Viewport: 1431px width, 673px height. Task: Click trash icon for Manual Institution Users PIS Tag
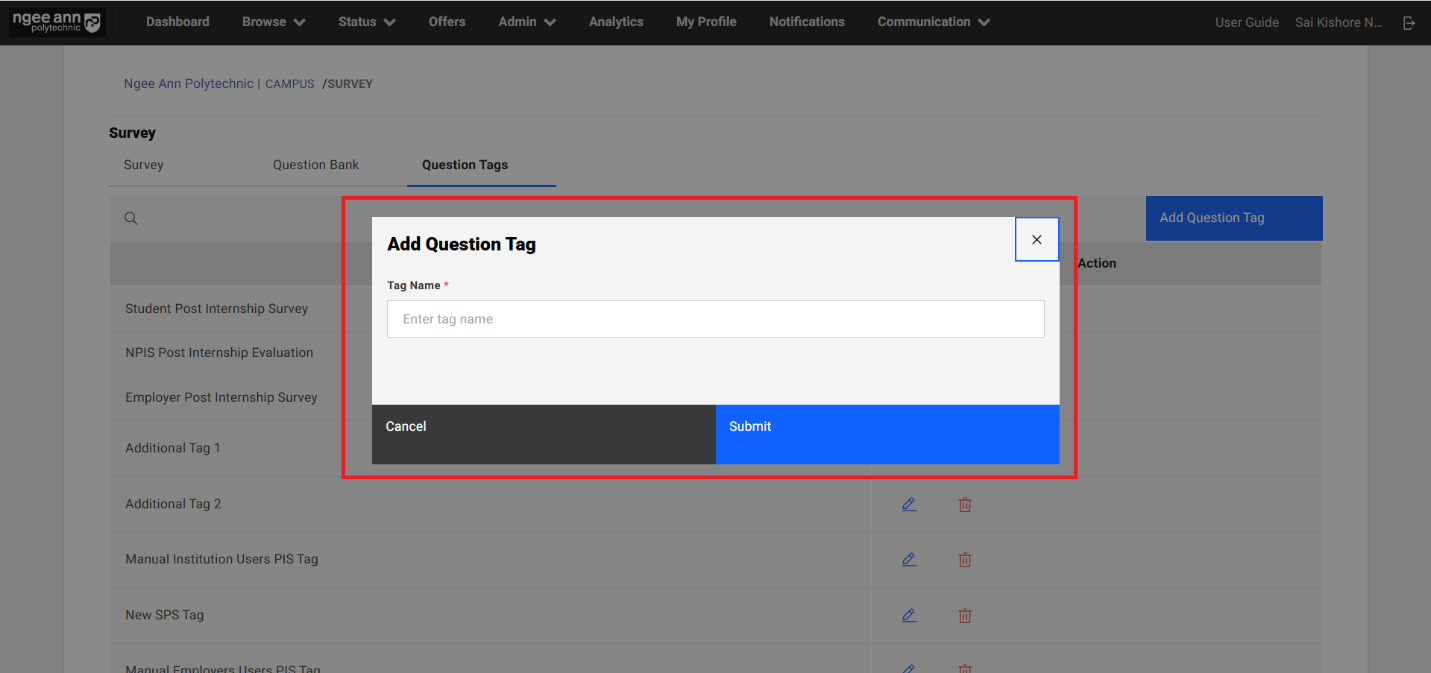965,560
